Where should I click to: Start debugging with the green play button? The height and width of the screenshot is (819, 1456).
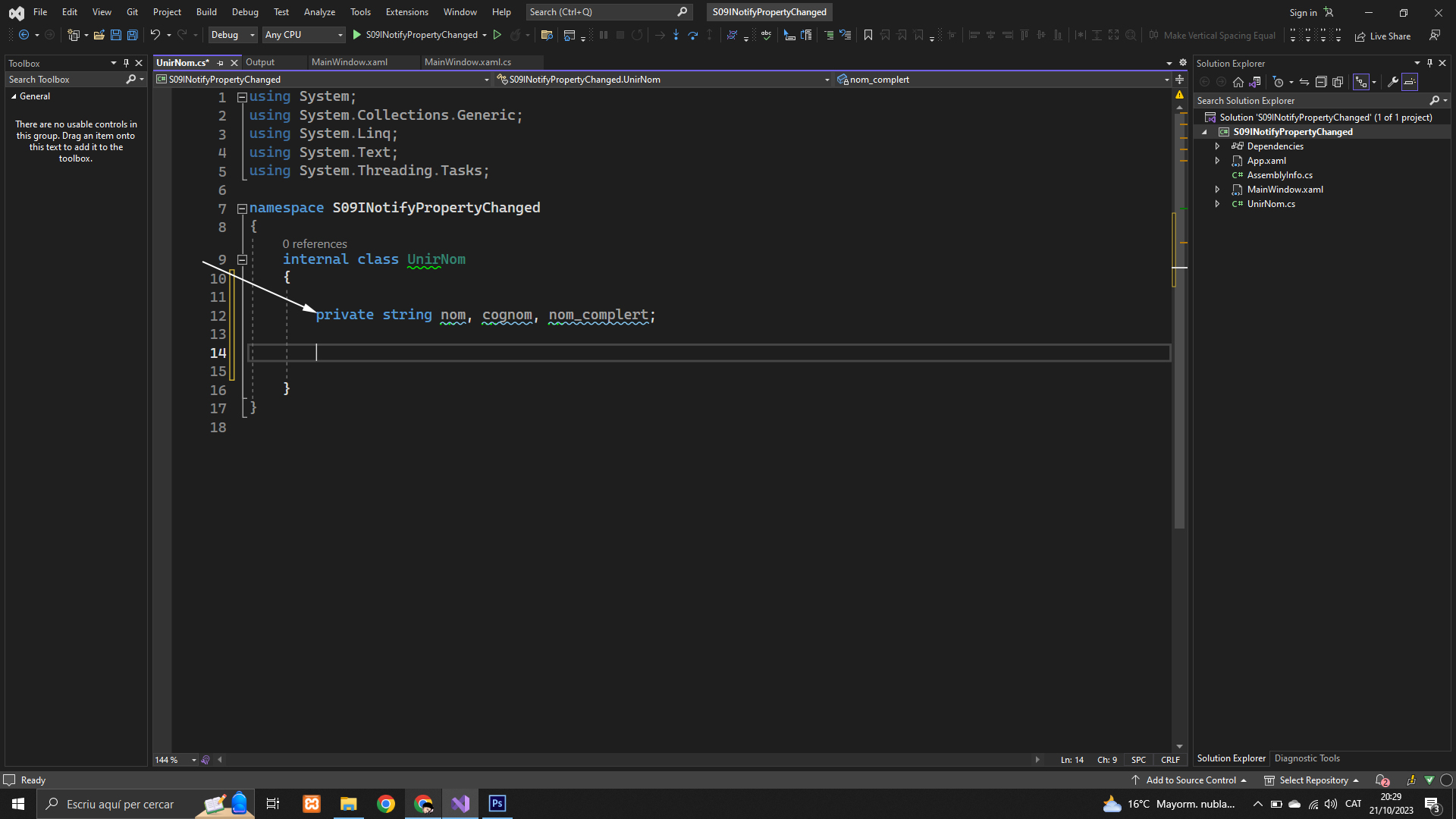coord(357,35)
